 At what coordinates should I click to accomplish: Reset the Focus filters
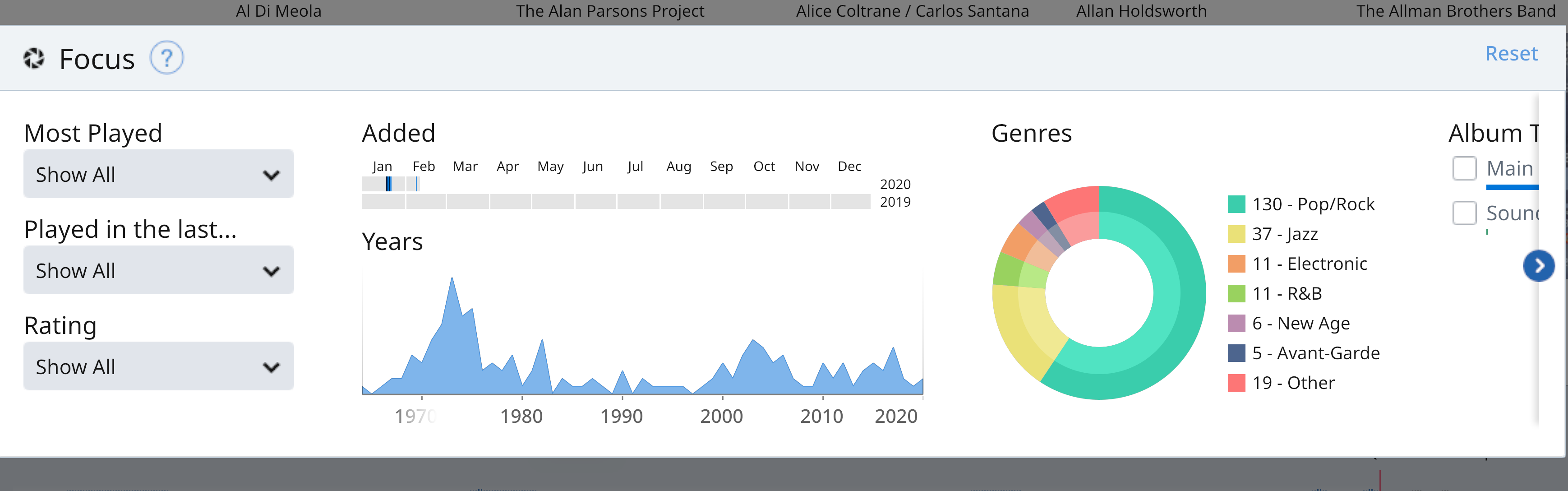[x=1511, y=54]
